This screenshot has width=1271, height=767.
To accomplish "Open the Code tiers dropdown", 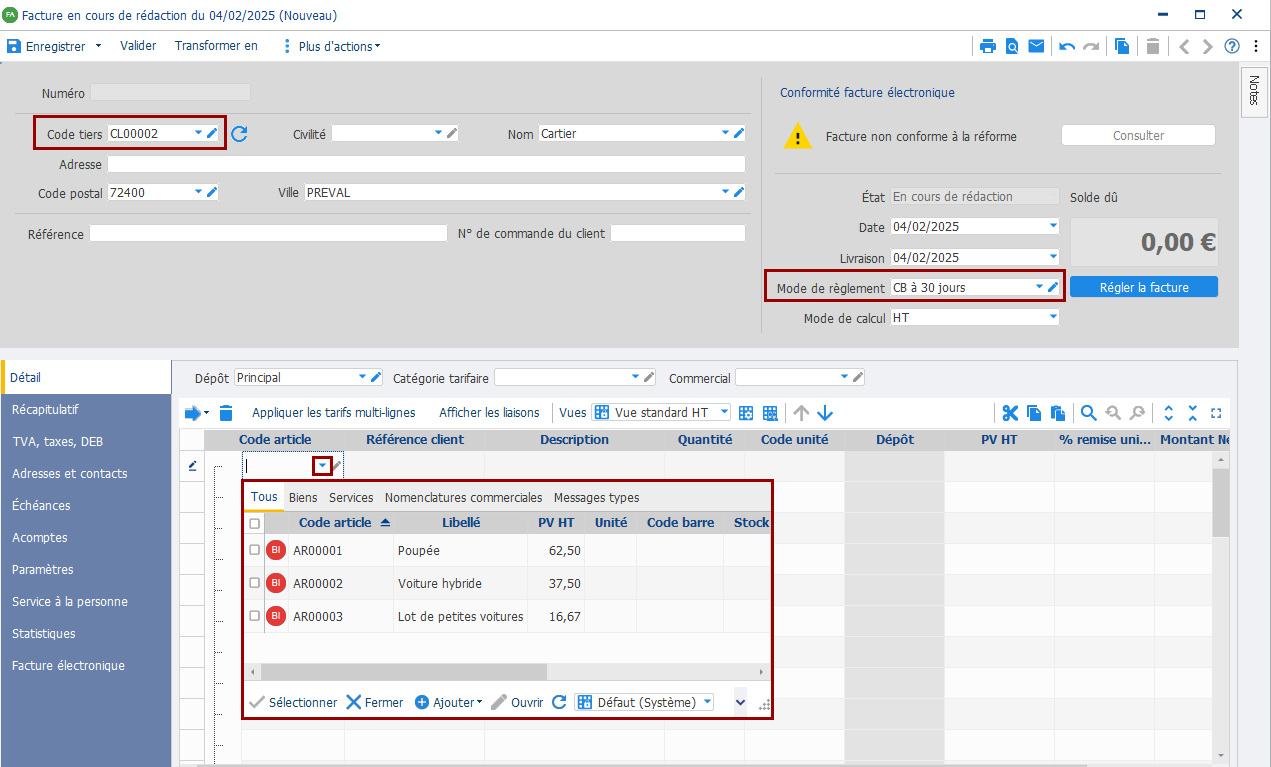I will (x=198, y=133).
